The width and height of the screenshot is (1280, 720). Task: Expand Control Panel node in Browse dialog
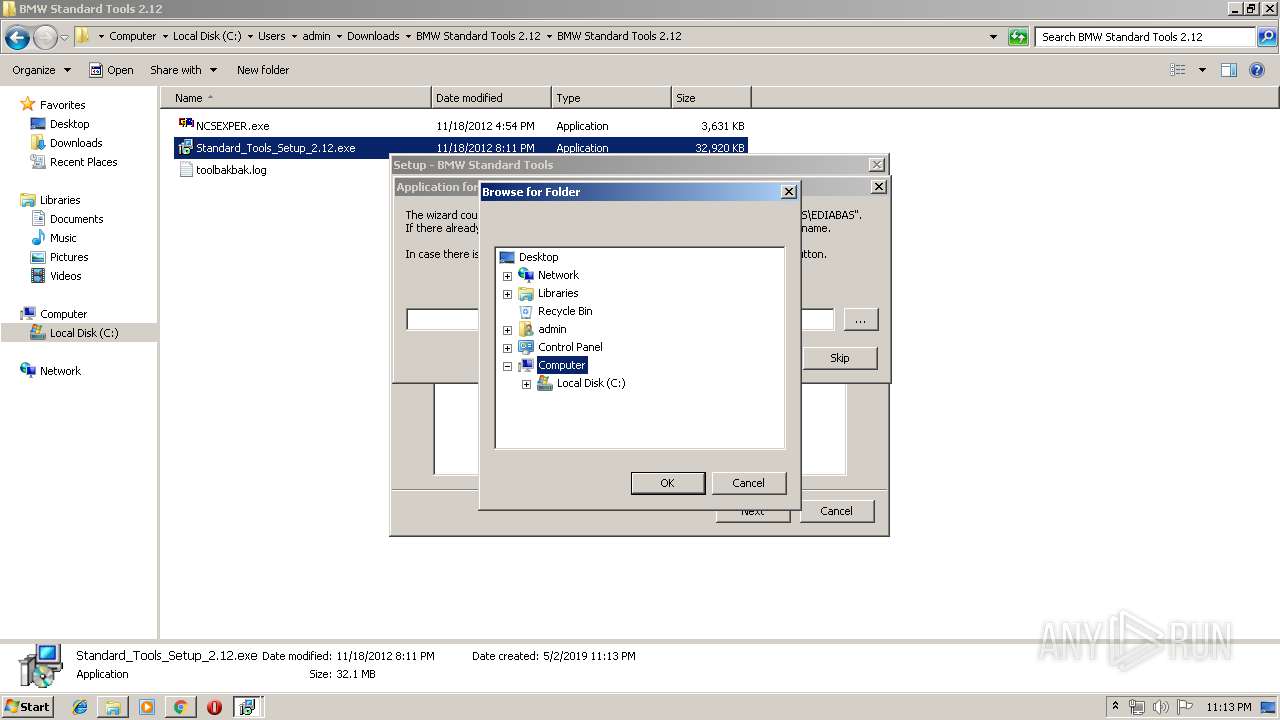507,348
